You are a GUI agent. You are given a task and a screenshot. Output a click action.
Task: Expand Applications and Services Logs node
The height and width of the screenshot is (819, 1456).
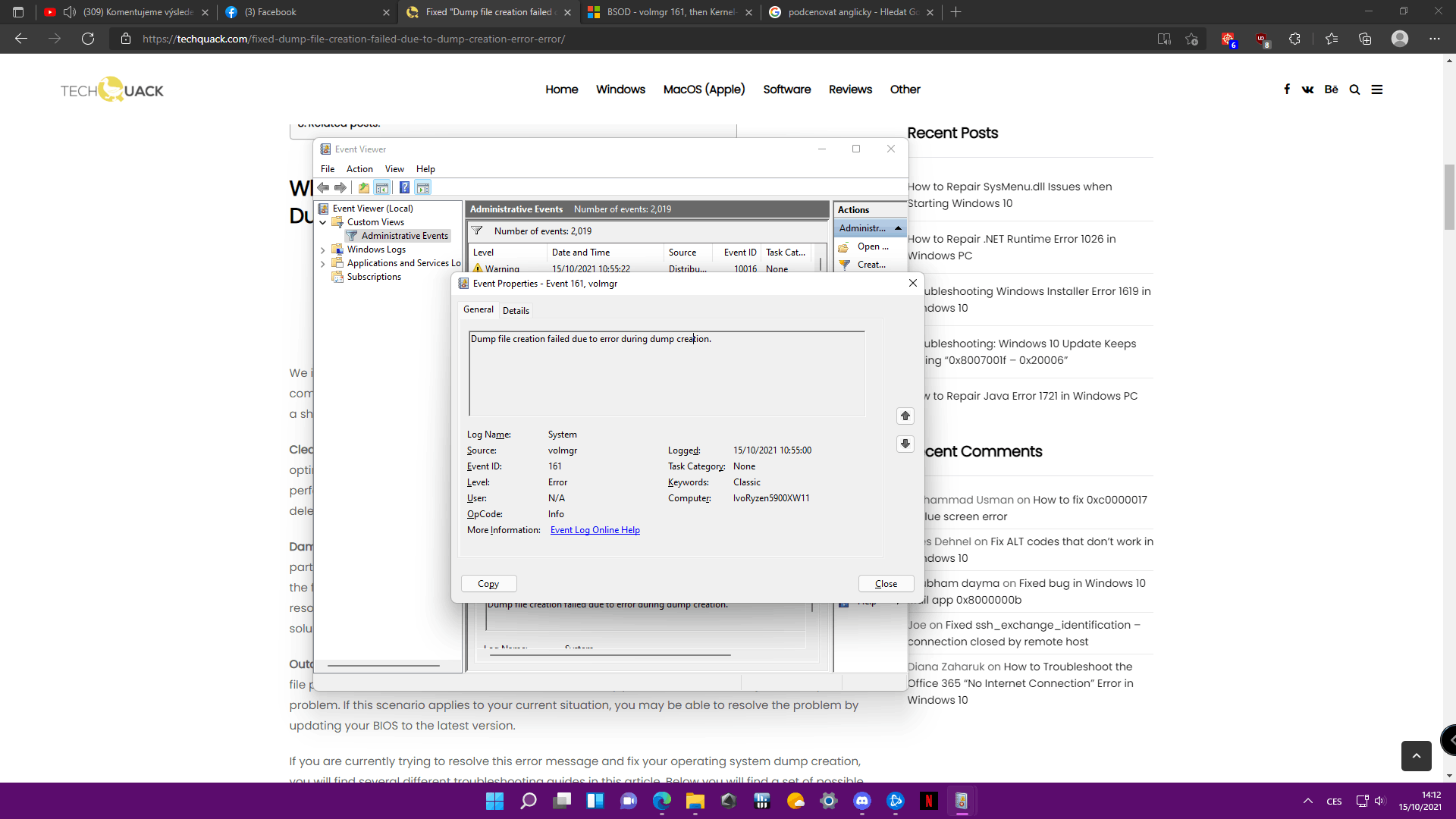323,264
